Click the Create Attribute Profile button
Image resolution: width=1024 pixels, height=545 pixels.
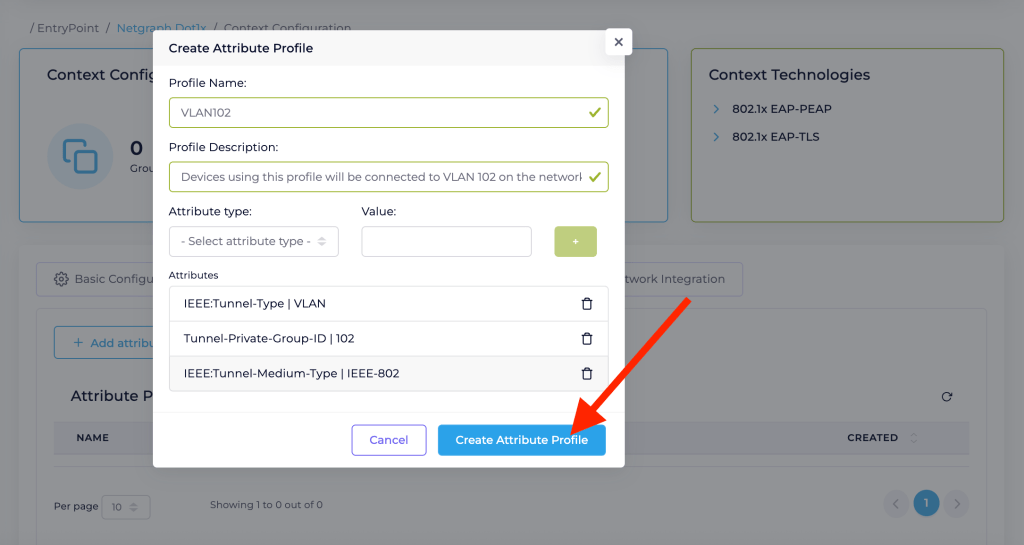(521, 440)
